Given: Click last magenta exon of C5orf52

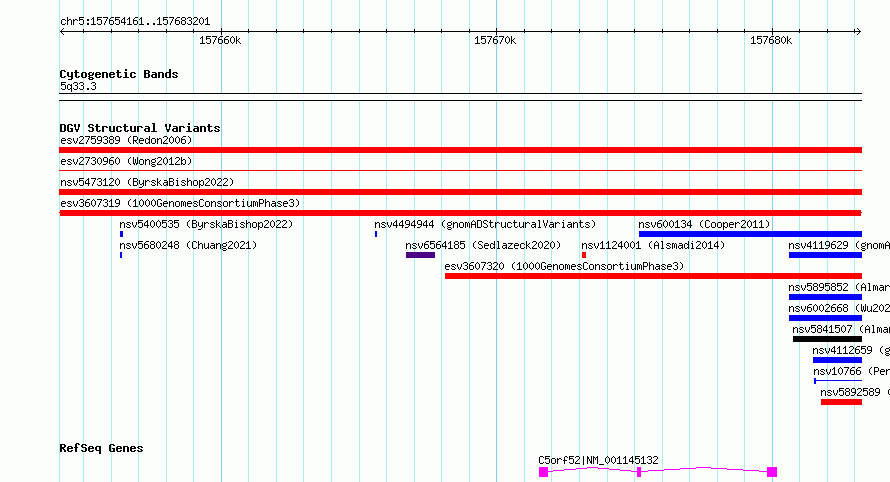Looking at the screenshot, I should click(x=772, y=472).
